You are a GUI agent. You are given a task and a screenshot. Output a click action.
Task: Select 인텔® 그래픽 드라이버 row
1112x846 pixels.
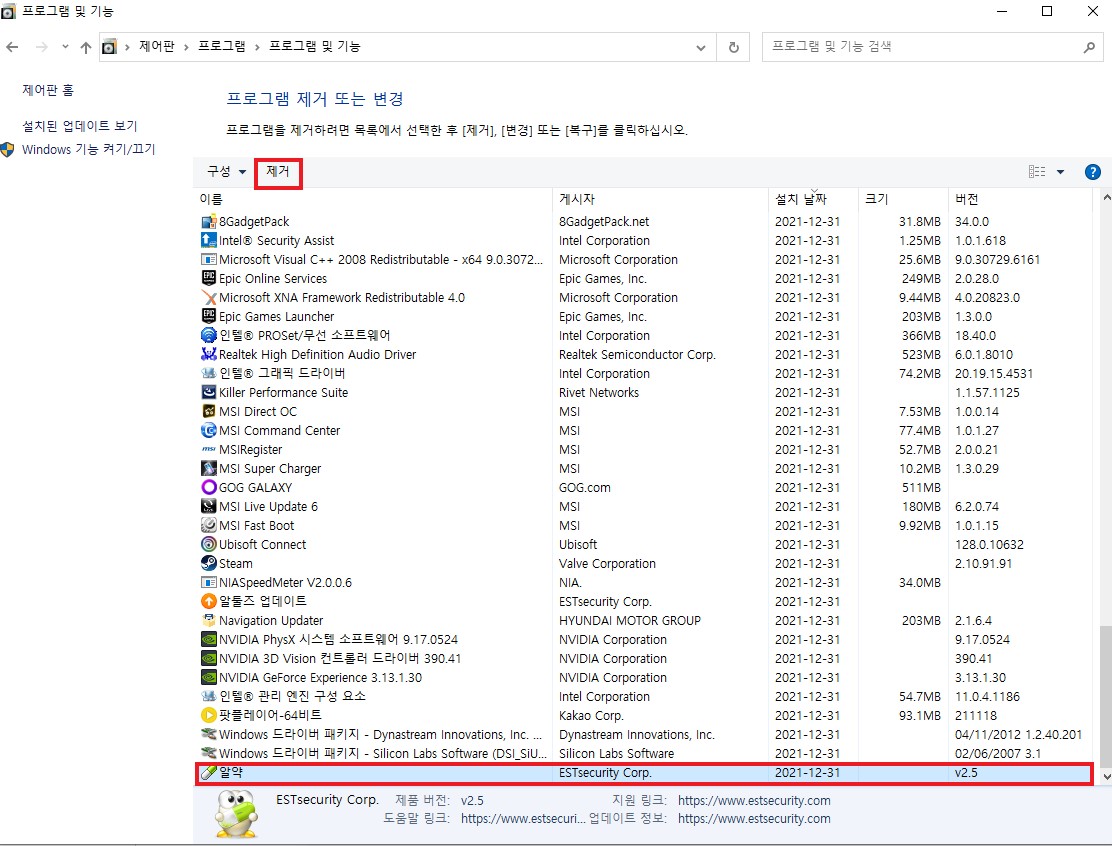(x=643, y=374)
